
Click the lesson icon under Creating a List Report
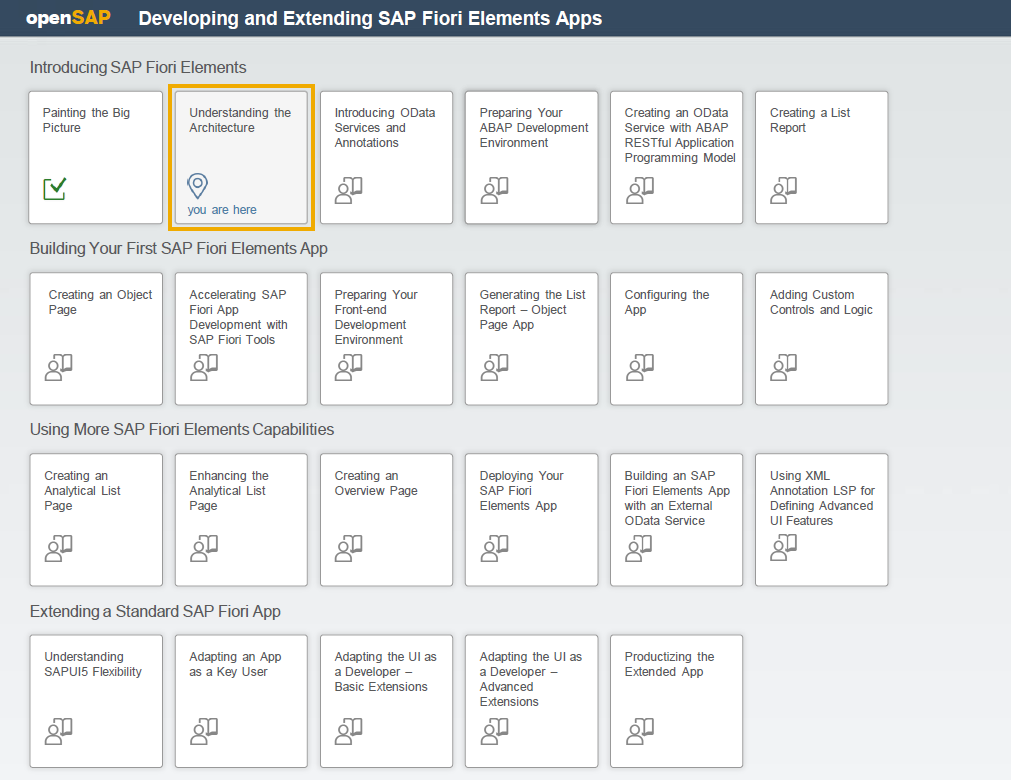point(783,190)
